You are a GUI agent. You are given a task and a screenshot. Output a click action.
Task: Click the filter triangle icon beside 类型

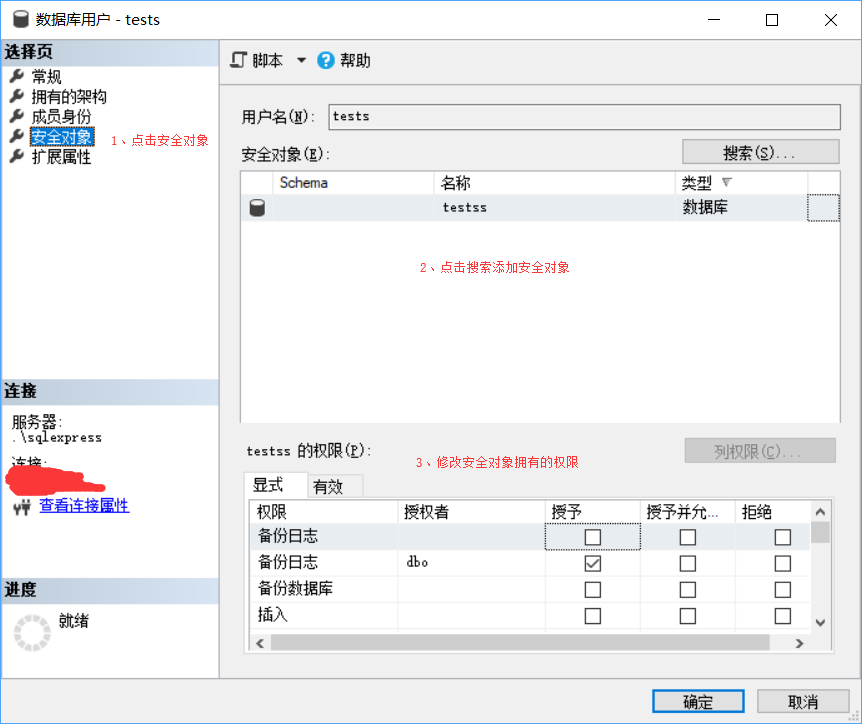(x=727, y=182)
